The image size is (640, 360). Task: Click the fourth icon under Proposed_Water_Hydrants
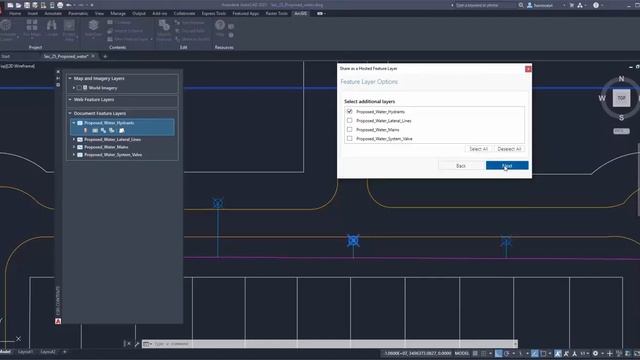(111, 131)
